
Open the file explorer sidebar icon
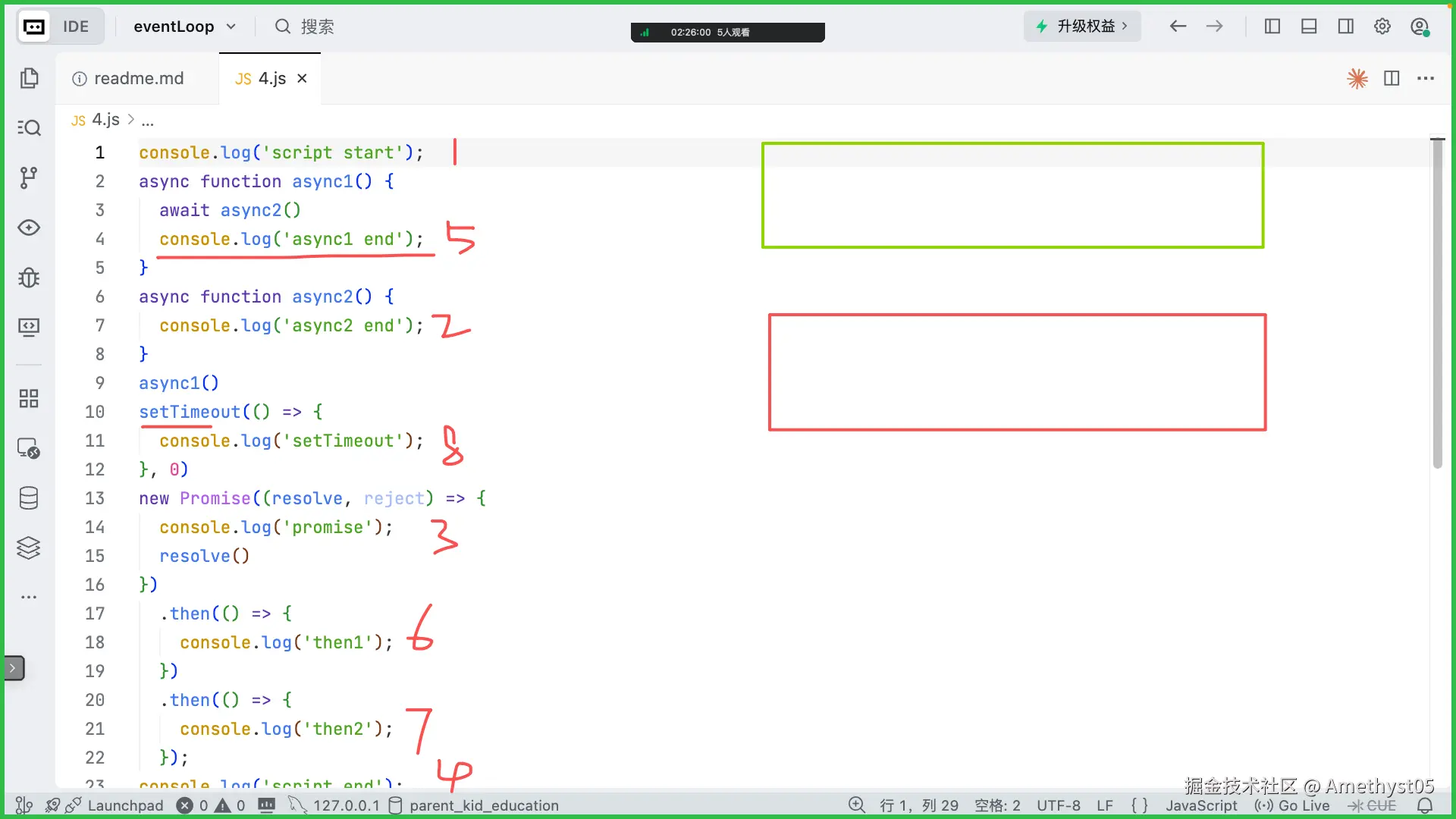[x=29, y=78]
